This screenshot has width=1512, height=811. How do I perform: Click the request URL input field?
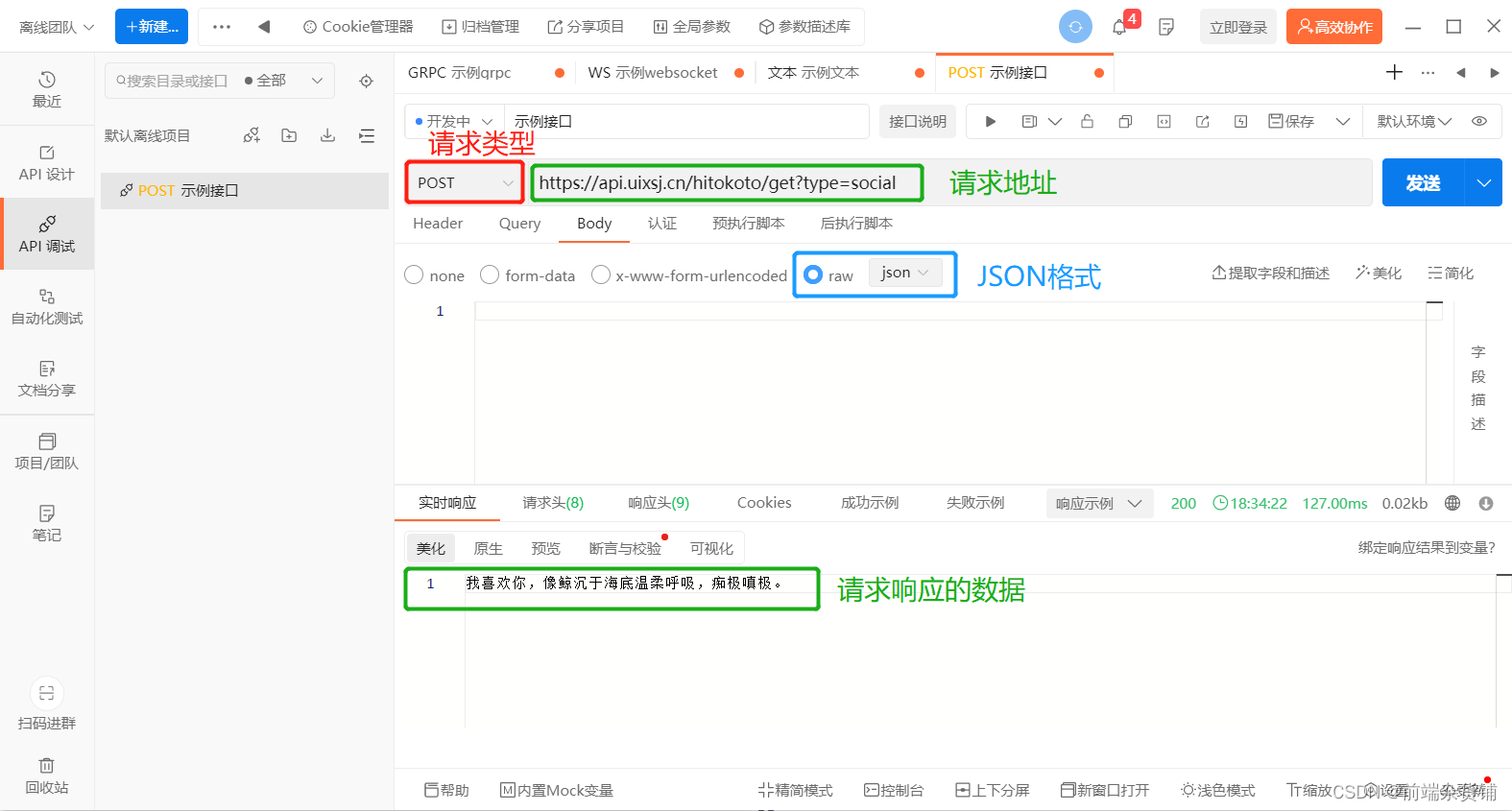click(726, 182)
